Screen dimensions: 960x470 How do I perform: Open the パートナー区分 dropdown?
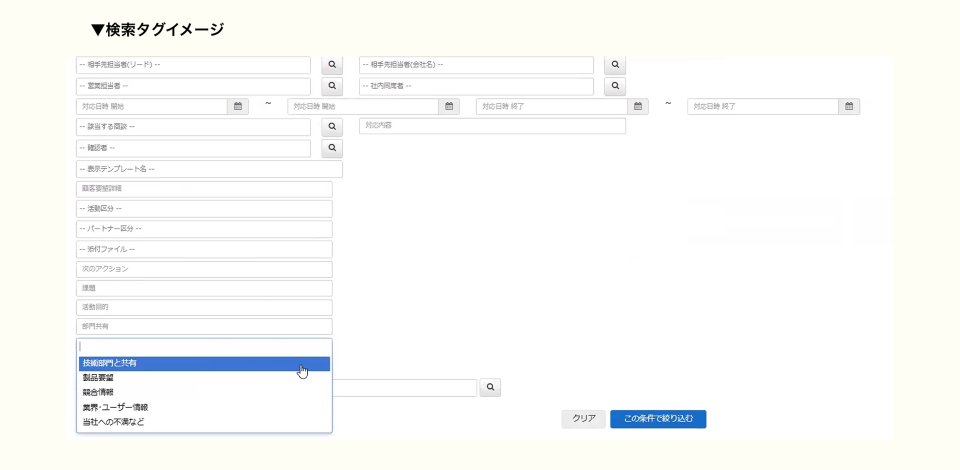(x=204, y=229)
